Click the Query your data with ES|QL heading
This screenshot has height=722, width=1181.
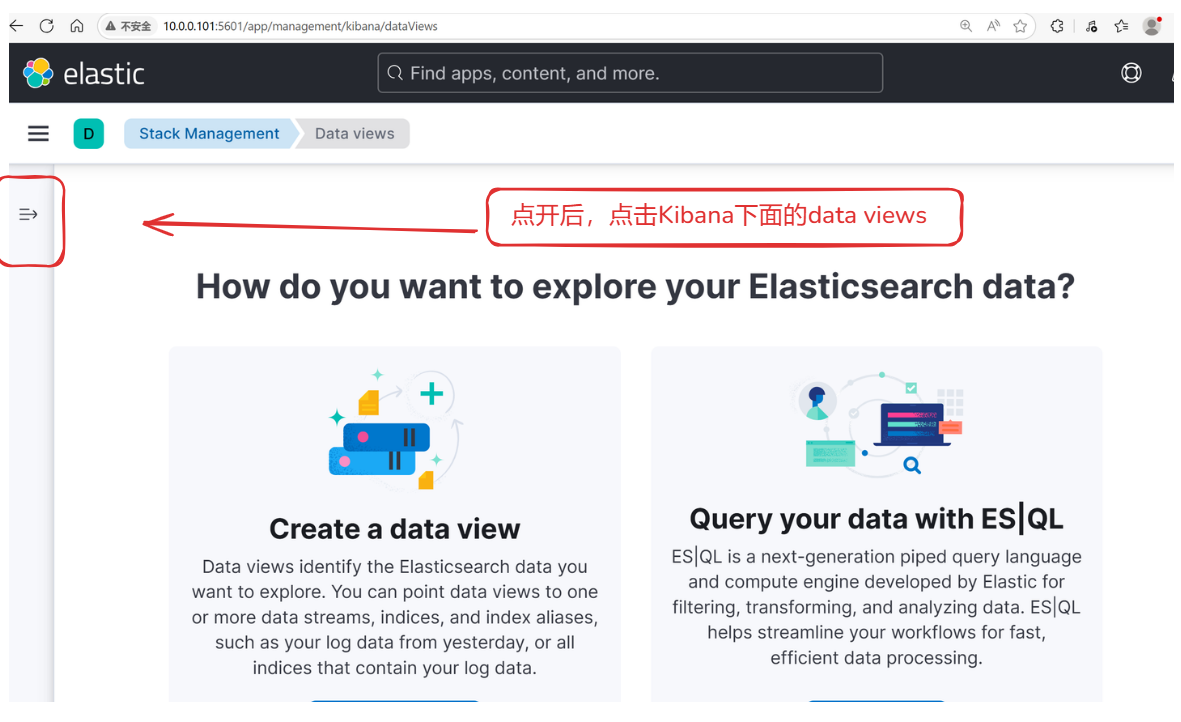(x=876, y=519)
